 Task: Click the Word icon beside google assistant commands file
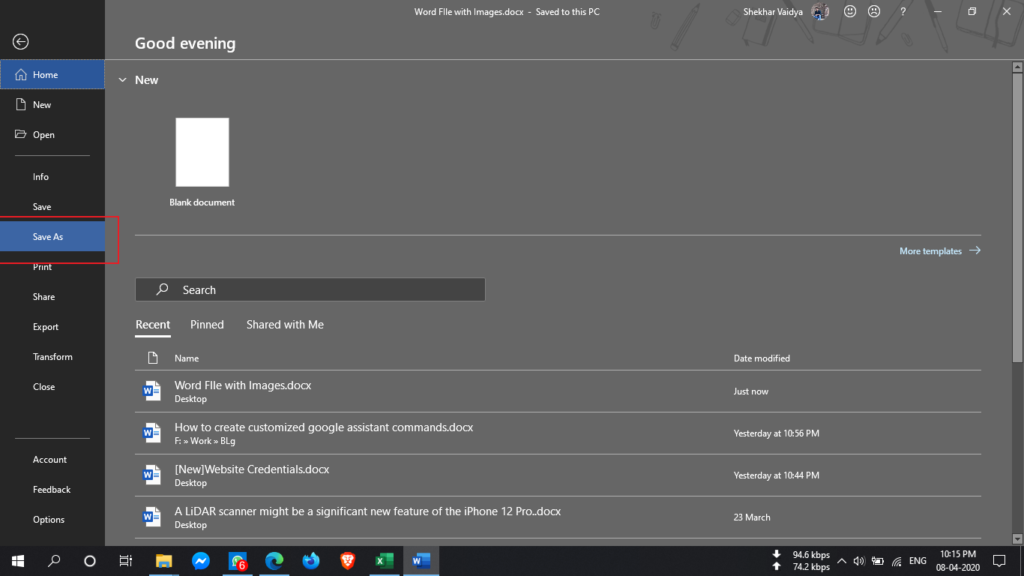pyautogui.click(x=151, y=432)
